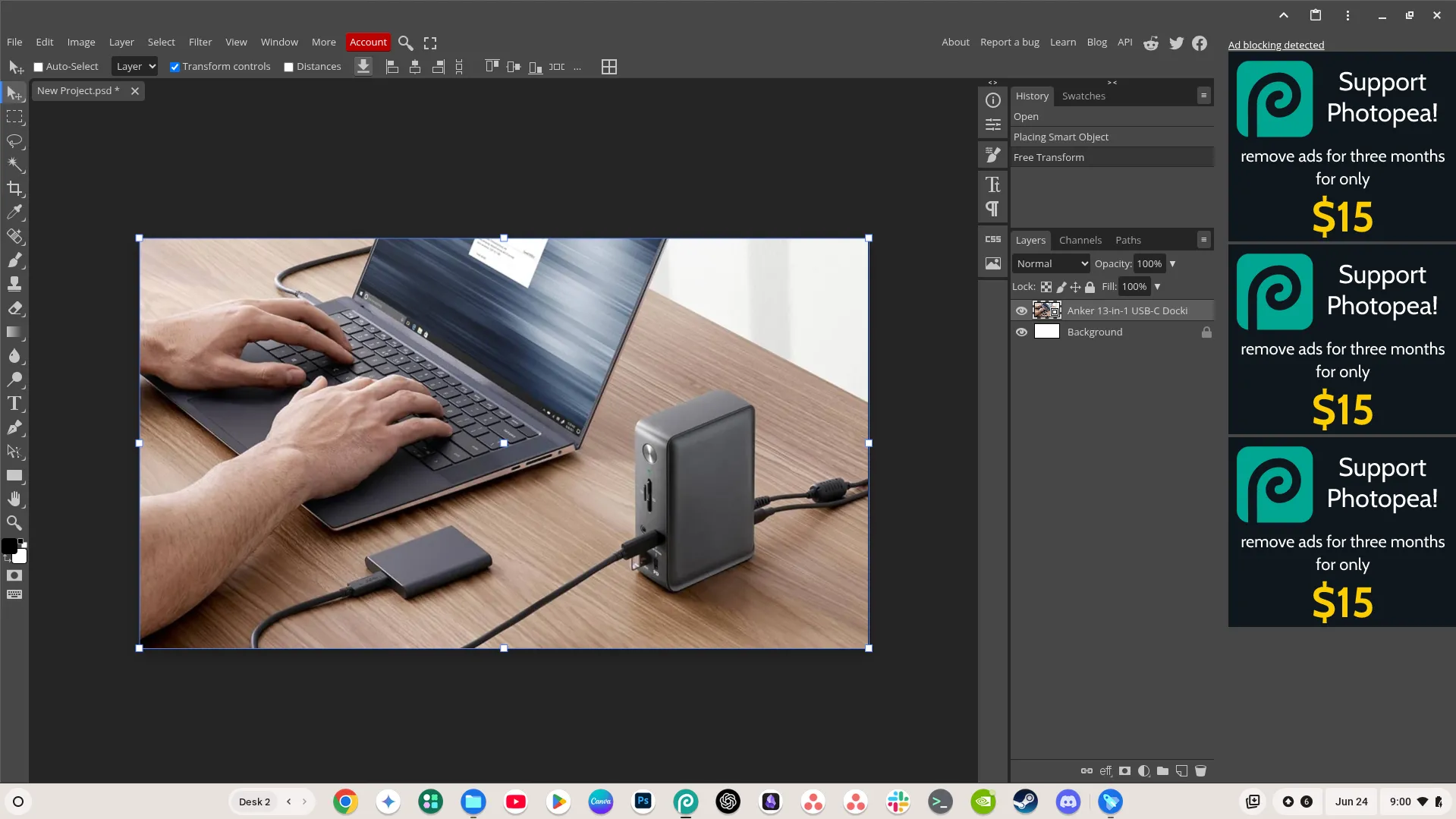The height and width of the screenshot is (819, 1456).
Task: Select the Zoom tool
Action: pyautogui.click(x=15, y=522)
